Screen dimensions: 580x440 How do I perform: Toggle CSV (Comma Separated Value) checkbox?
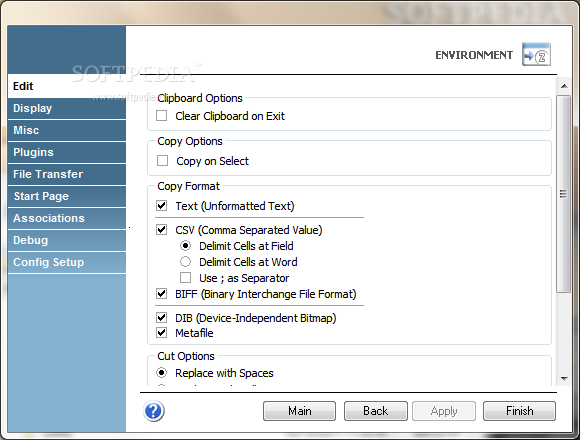(162, 230)
